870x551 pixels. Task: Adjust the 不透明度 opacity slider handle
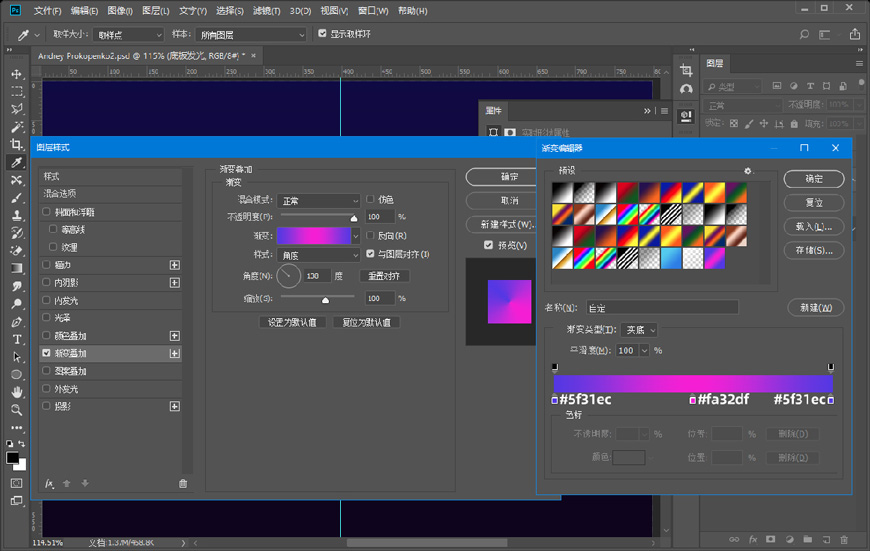(x=354, y=218)
